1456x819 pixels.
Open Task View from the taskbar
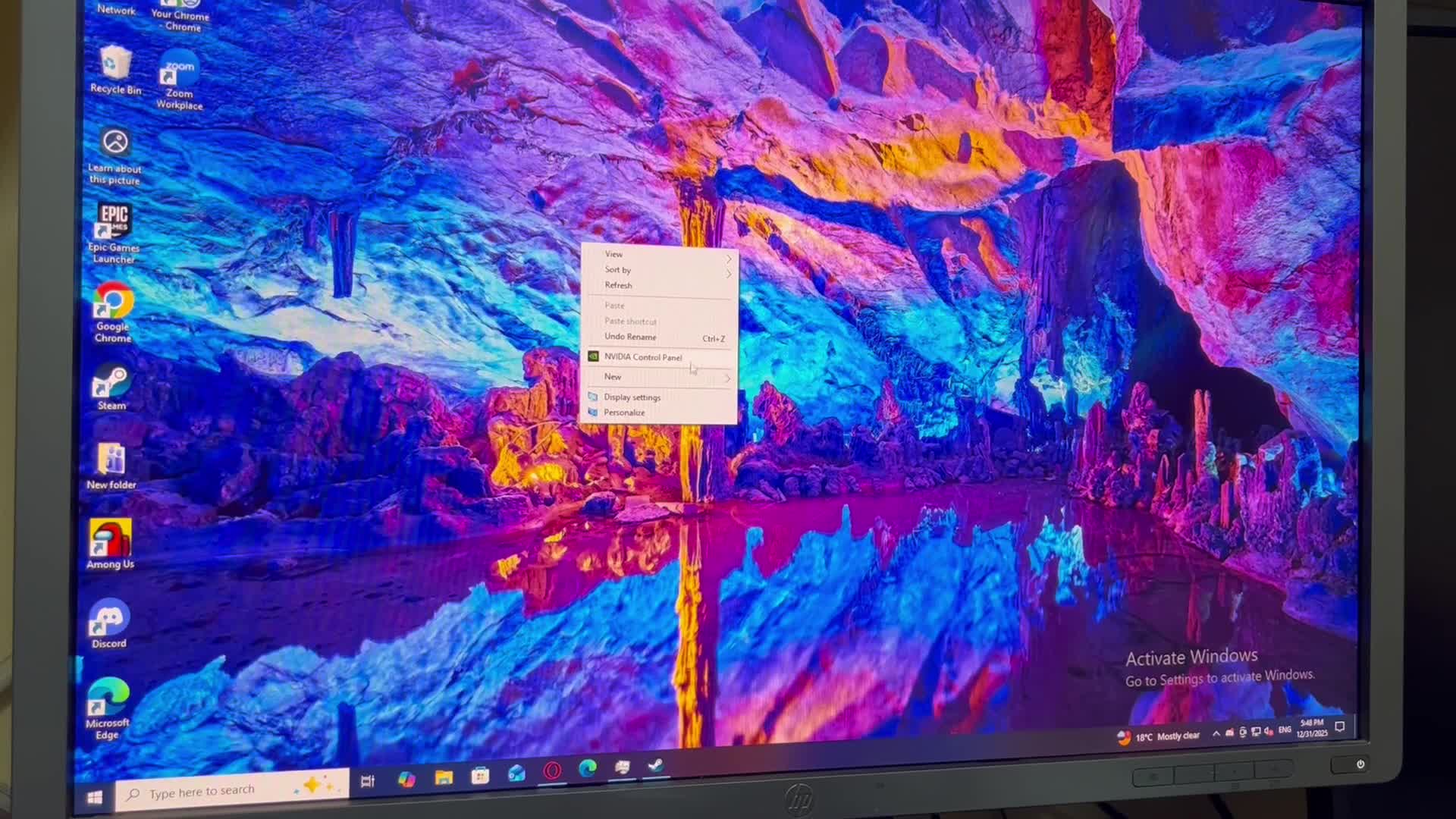(368, 781)
